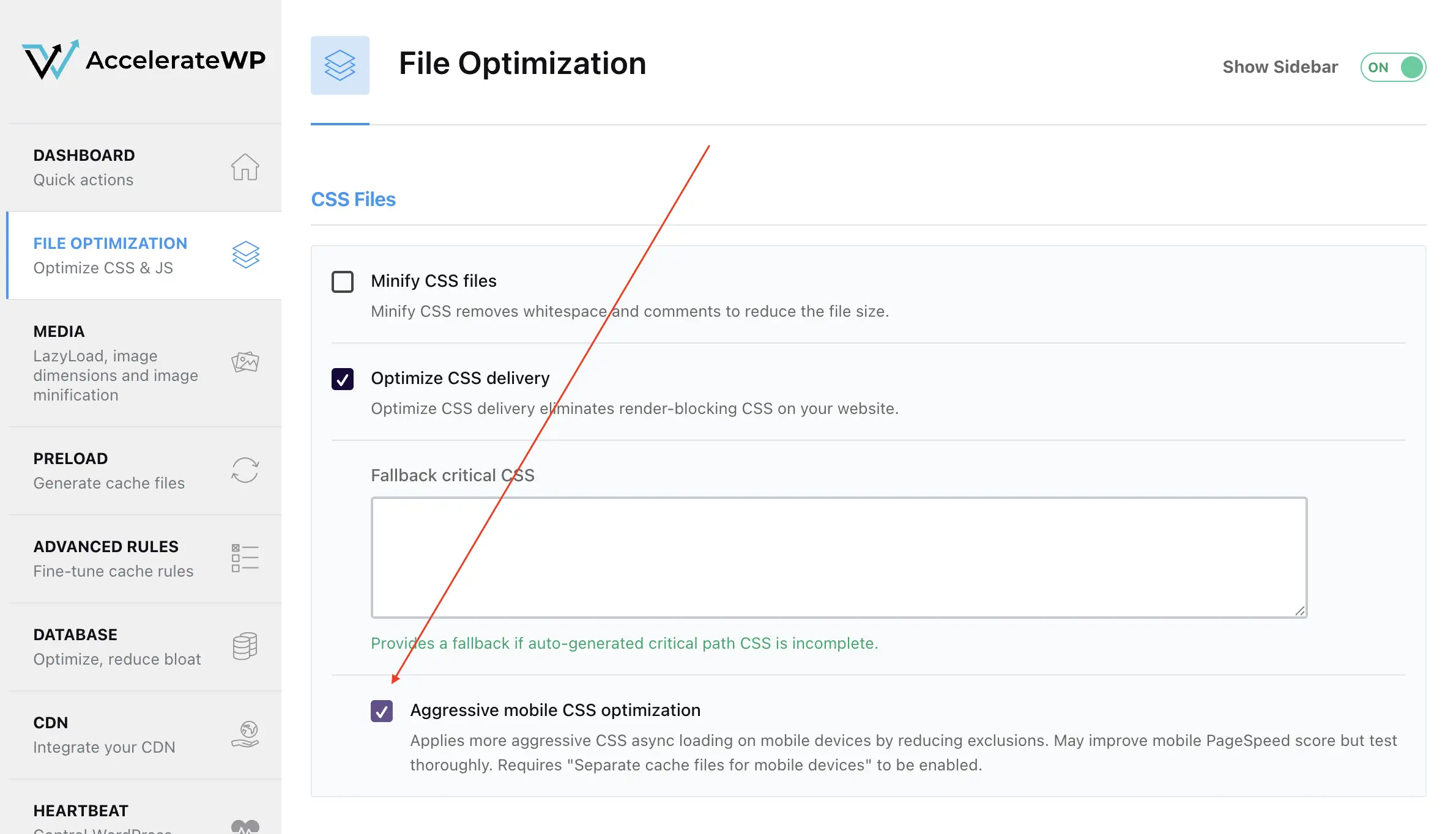The width and height of the screenshot is (1456, 834).
Task: Select the Database menu label
Action: pyautogui.click(x=75, y=635)
